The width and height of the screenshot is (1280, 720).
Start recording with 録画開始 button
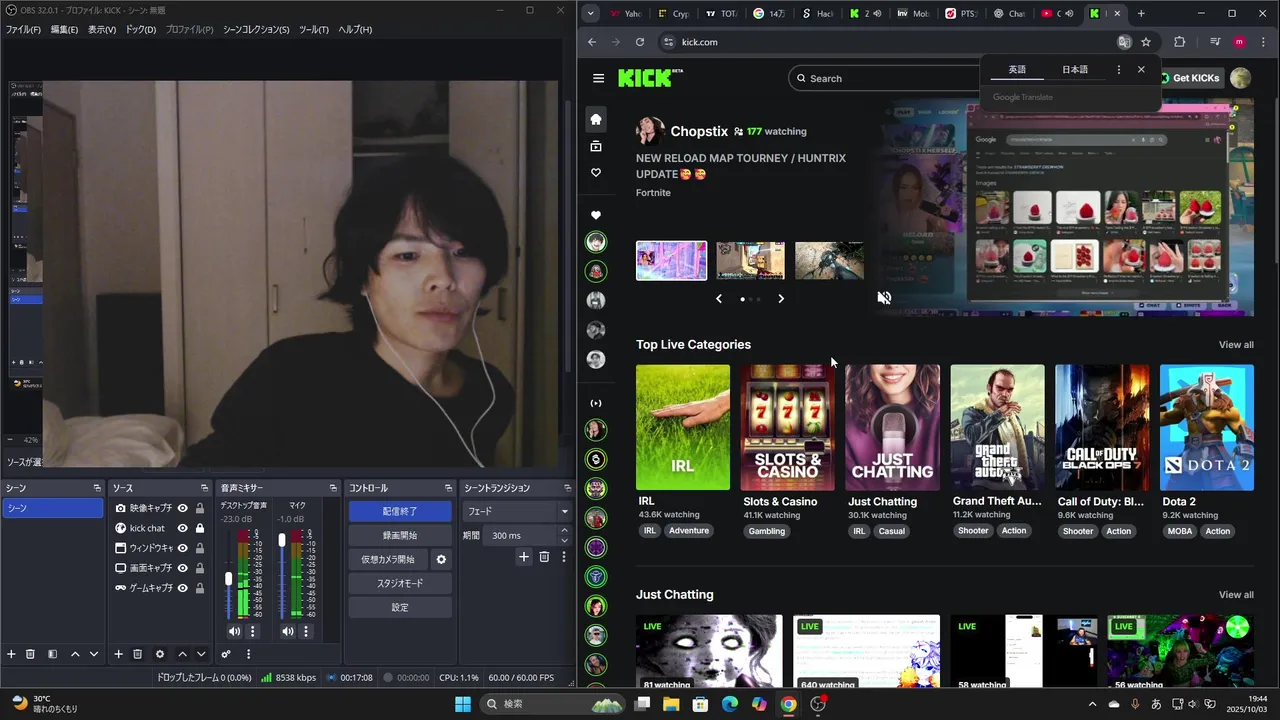400,535
